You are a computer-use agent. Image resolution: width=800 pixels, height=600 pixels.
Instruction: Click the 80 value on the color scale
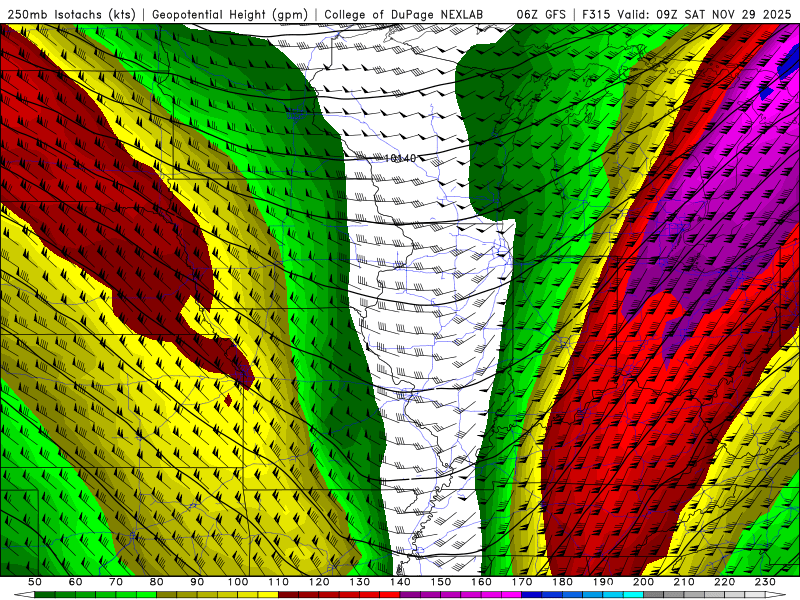coord(157,582)
